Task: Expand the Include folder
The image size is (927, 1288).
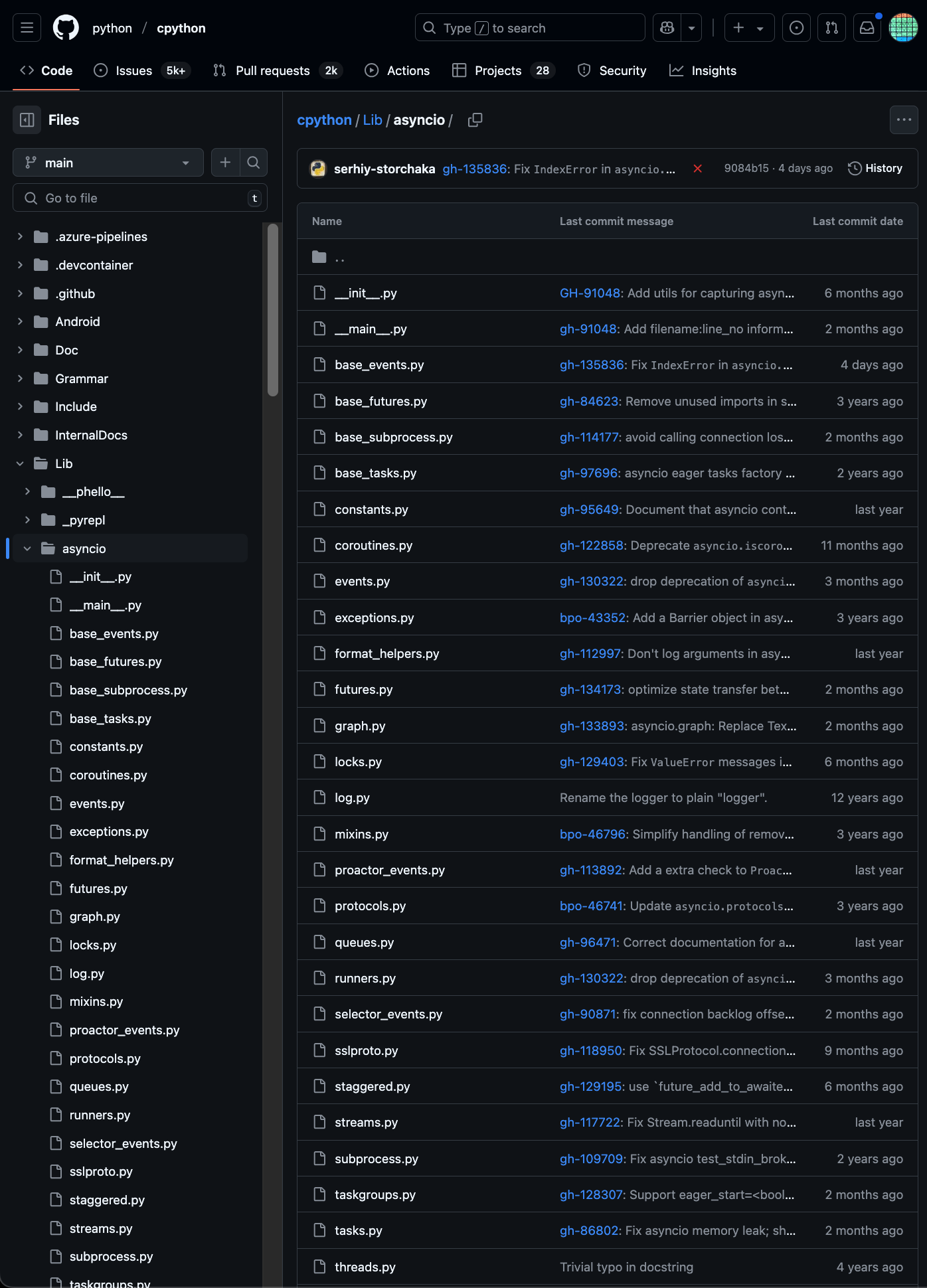Action: tap(20, 407)
